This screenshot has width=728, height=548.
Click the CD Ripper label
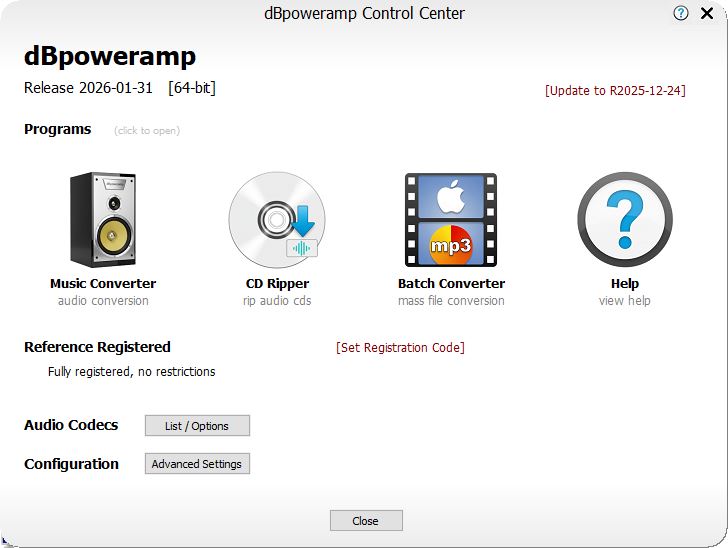277,283
